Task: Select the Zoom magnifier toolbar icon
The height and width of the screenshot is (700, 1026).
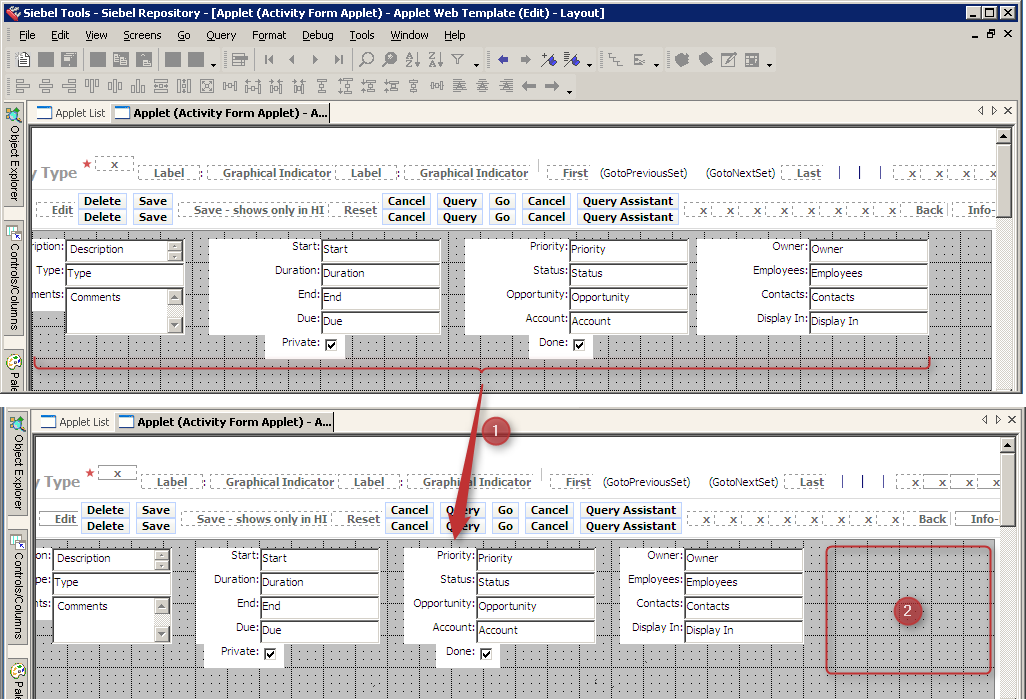Action: (367, 60)
